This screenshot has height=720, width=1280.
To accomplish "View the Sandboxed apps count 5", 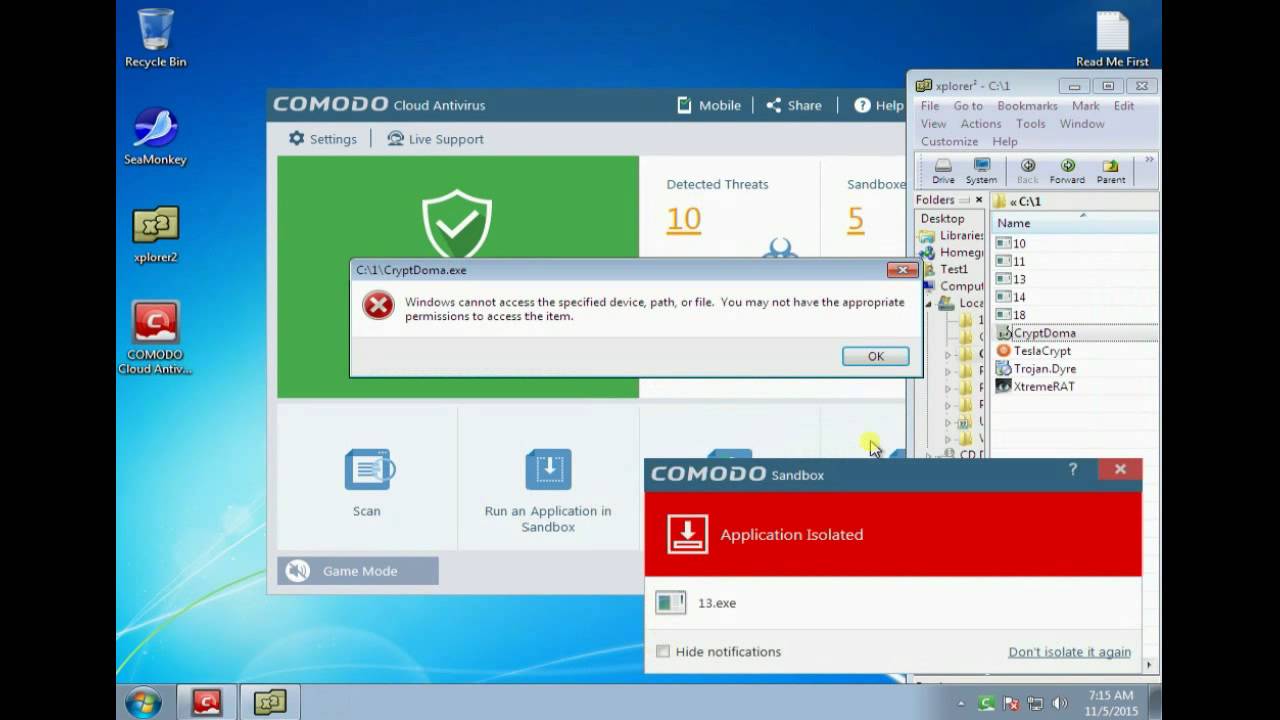I will (855, 219).
